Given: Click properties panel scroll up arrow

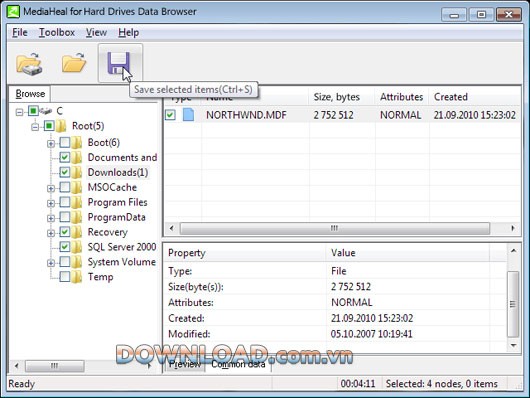Looking at the screenshot, I should pos(513,251).
